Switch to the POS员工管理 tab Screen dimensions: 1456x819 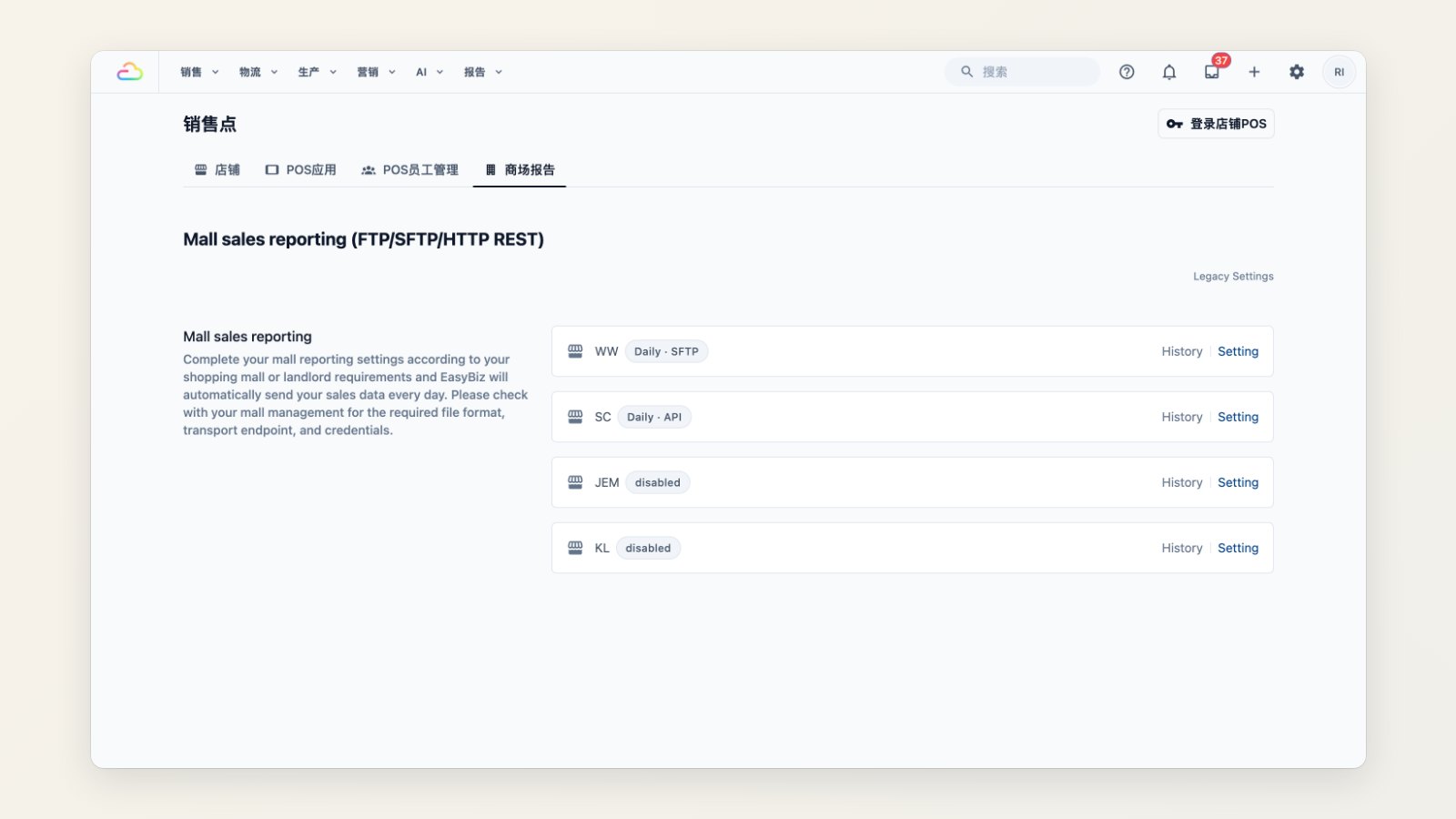click(x=409, y=170)
